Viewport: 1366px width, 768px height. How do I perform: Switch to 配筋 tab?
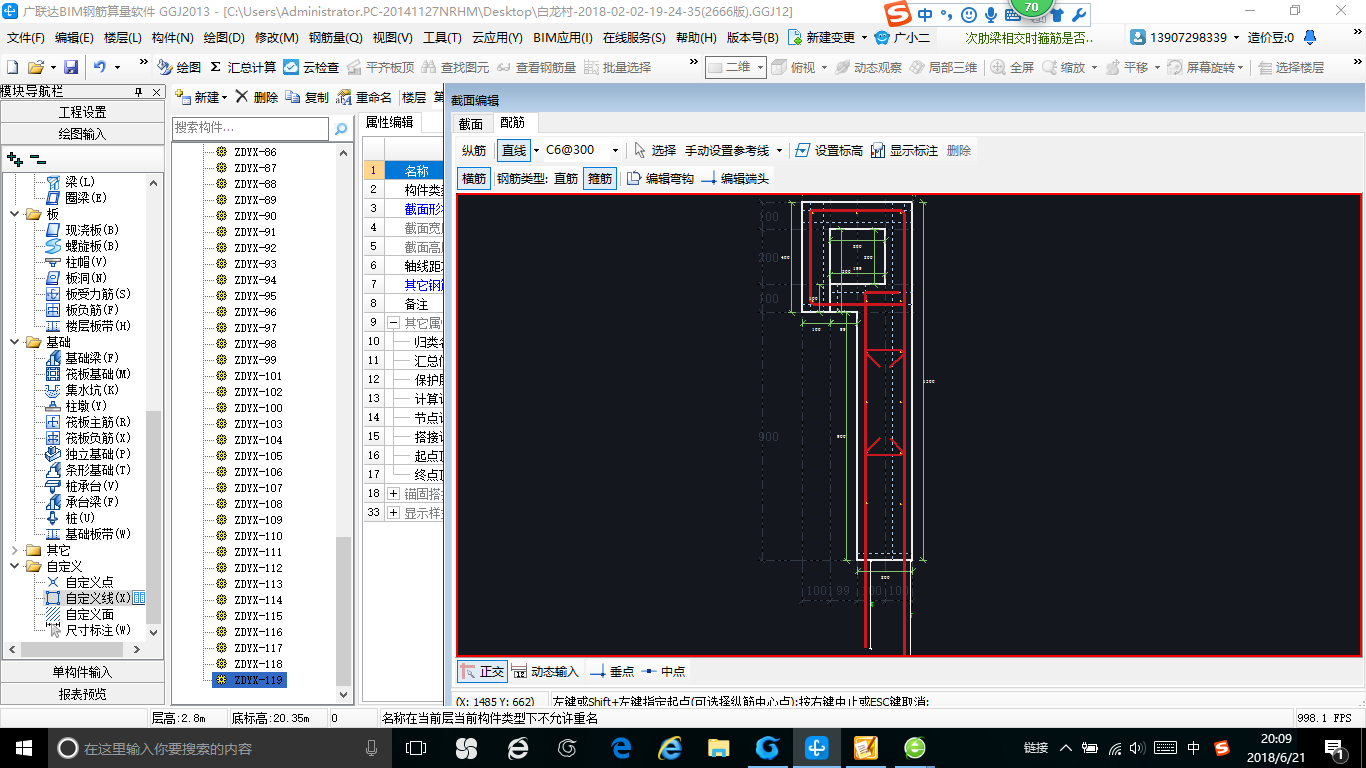point(512,123)
